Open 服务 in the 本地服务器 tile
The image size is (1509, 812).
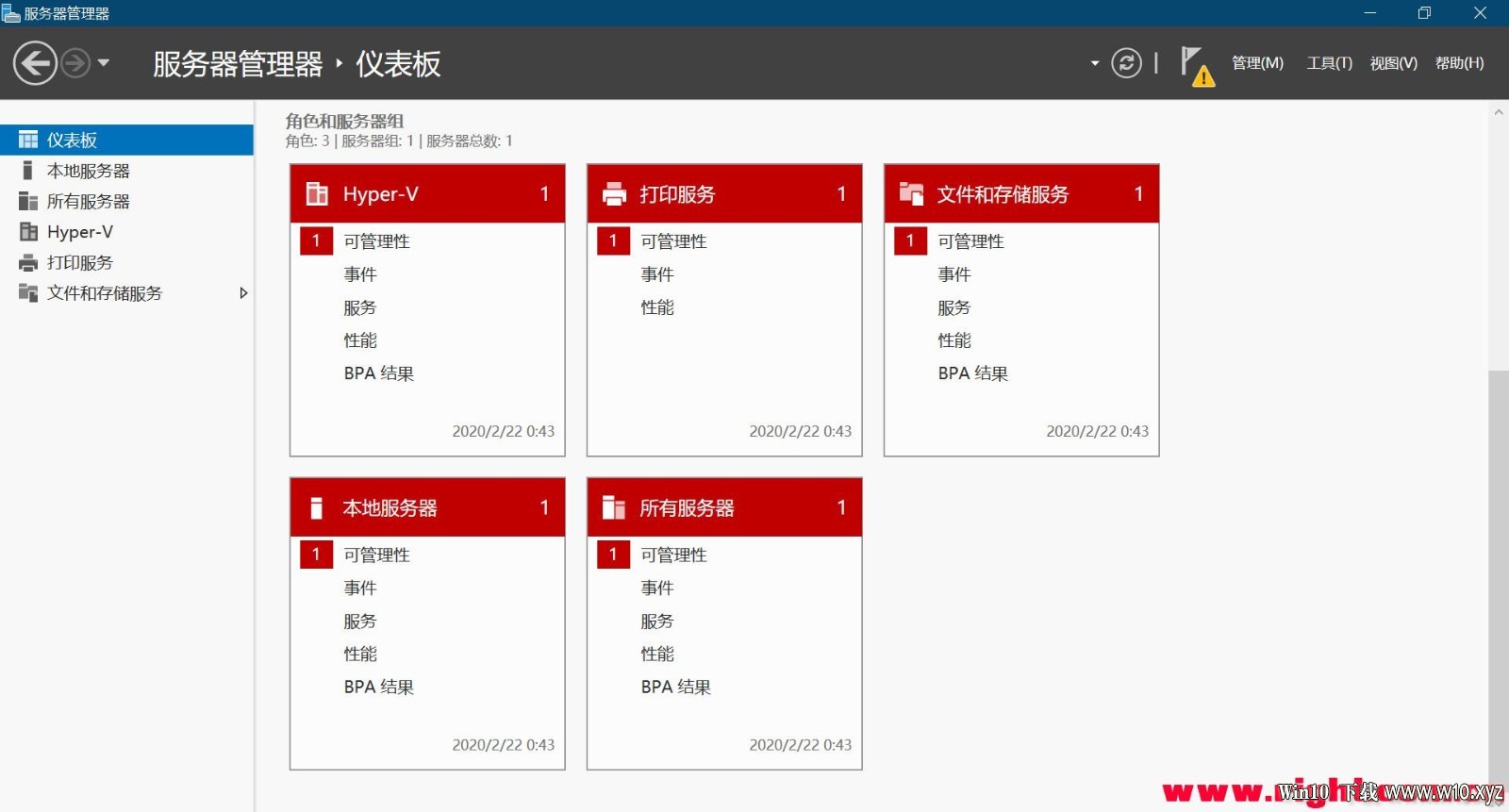click(360, 621)
